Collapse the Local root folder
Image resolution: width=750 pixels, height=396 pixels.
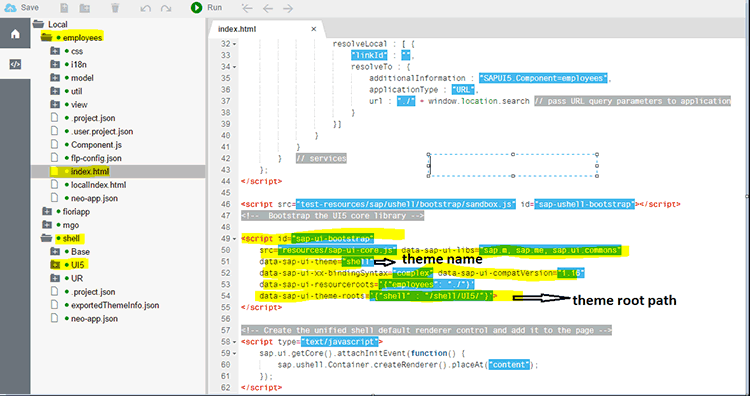(39, 24)
